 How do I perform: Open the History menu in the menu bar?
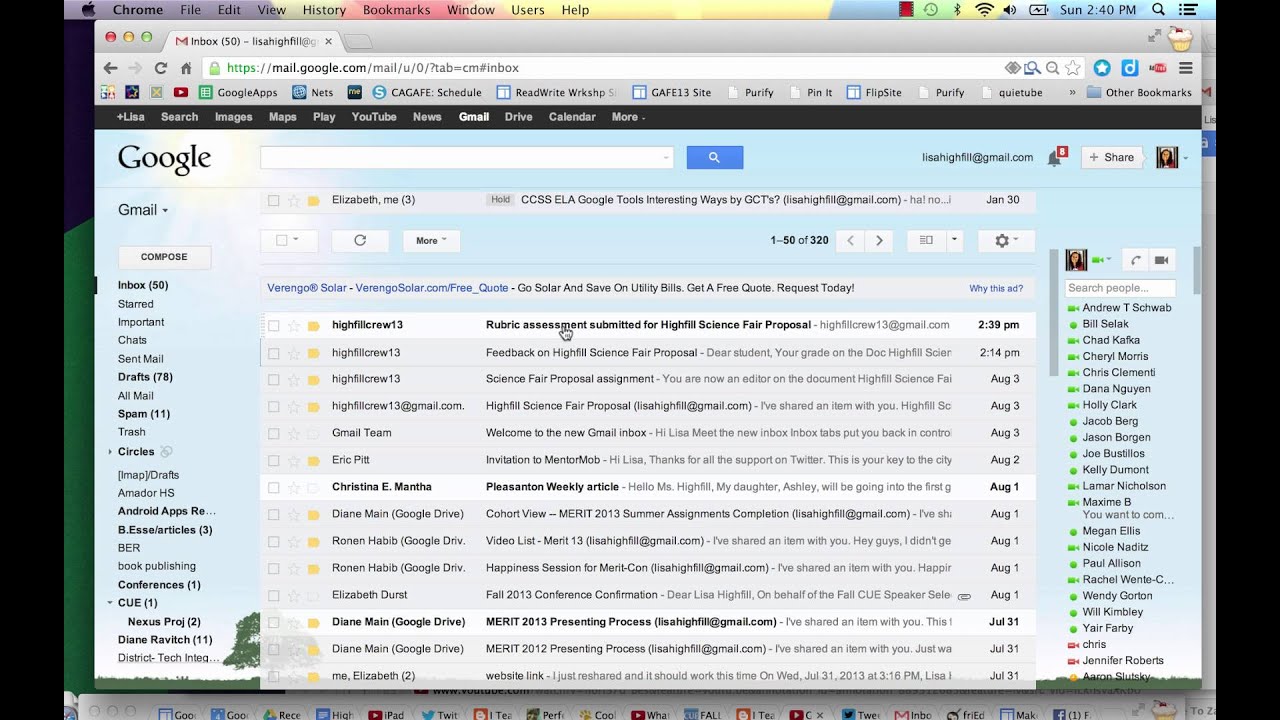point(324,10)
